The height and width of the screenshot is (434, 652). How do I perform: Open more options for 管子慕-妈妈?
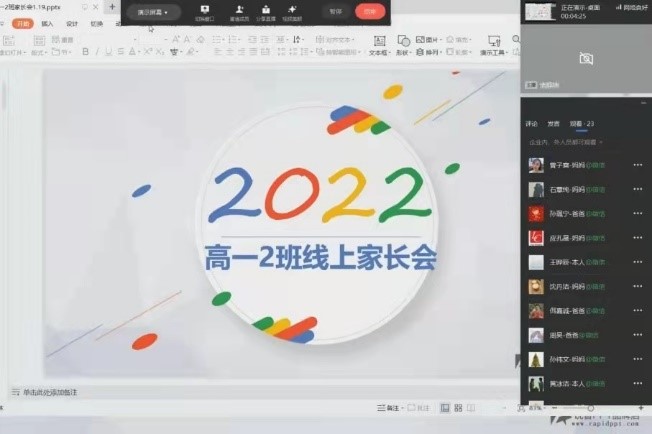637,165
